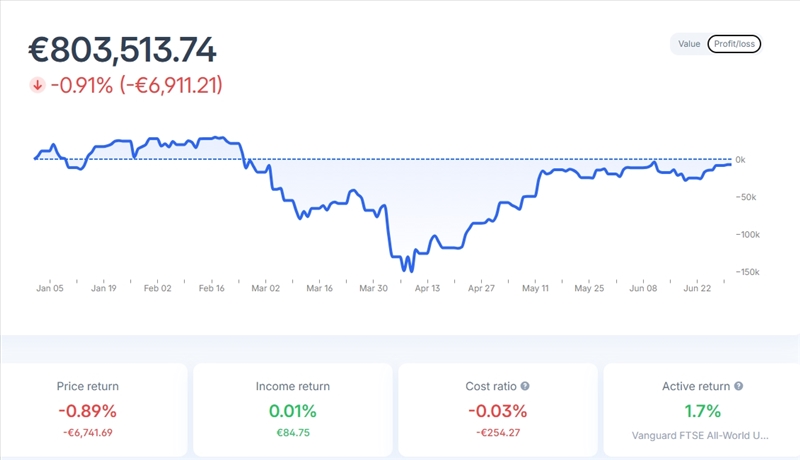Select the Jan 05 date on chart axis

coord(50,288)
